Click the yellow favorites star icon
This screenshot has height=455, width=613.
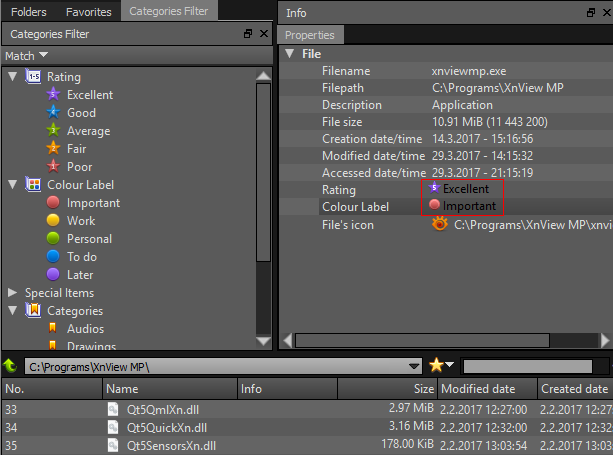(x=436, y=365)
